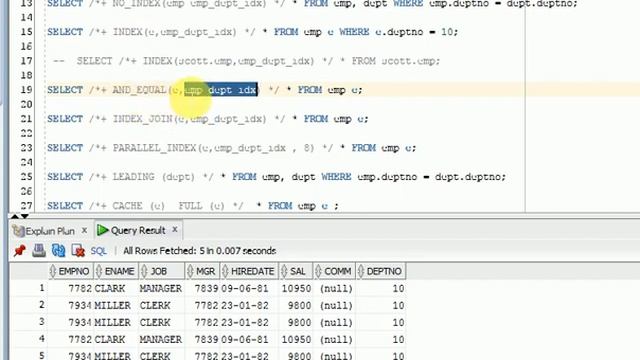Click INDEX_JOIN hint on line 21
Image resolution: width=640 pixels, height=360 pixels.
click(142, 119)
